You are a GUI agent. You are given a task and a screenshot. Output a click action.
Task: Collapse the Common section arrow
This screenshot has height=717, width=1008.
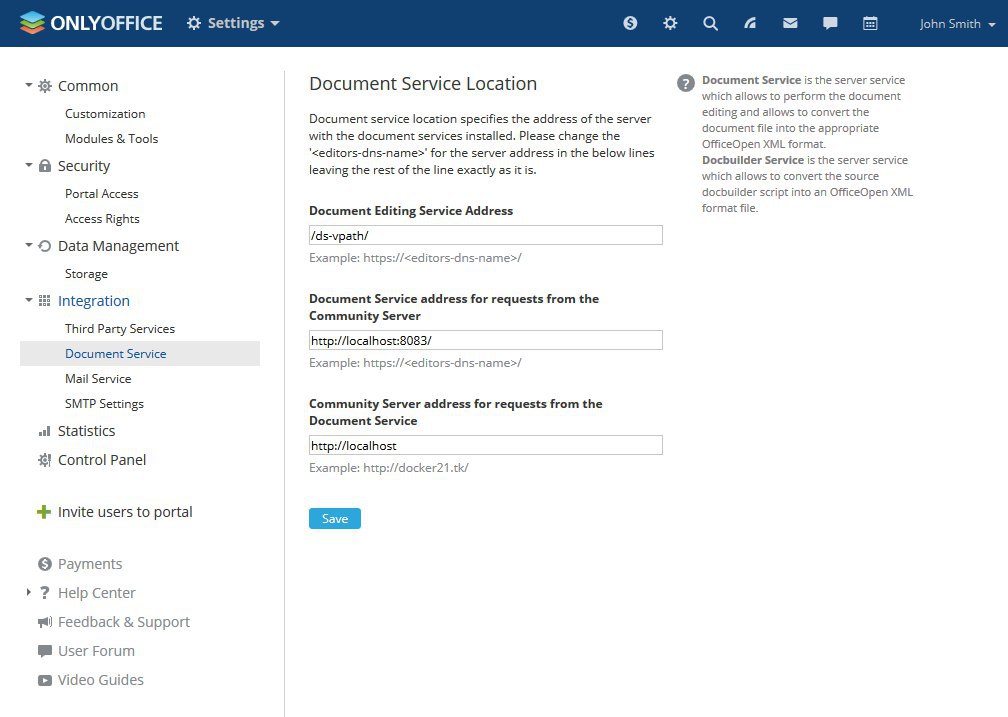pyautogui.click(x=29, y=86)
